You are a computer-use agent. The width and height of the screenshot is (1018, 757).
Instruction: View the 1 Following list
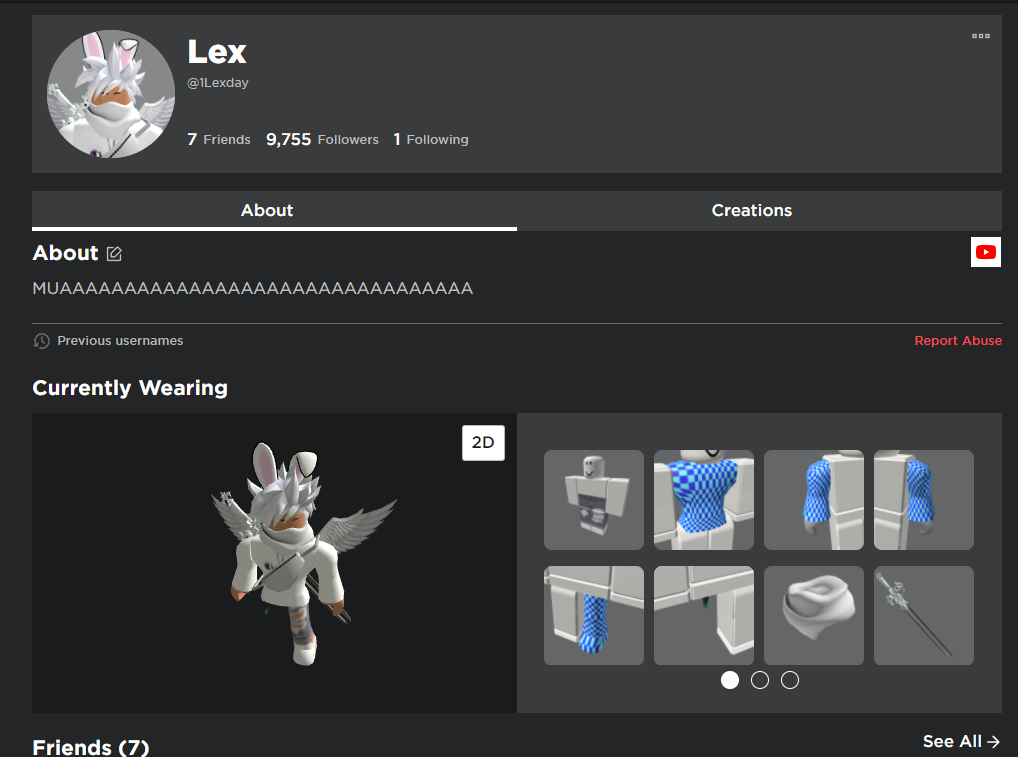coord(431,140)
